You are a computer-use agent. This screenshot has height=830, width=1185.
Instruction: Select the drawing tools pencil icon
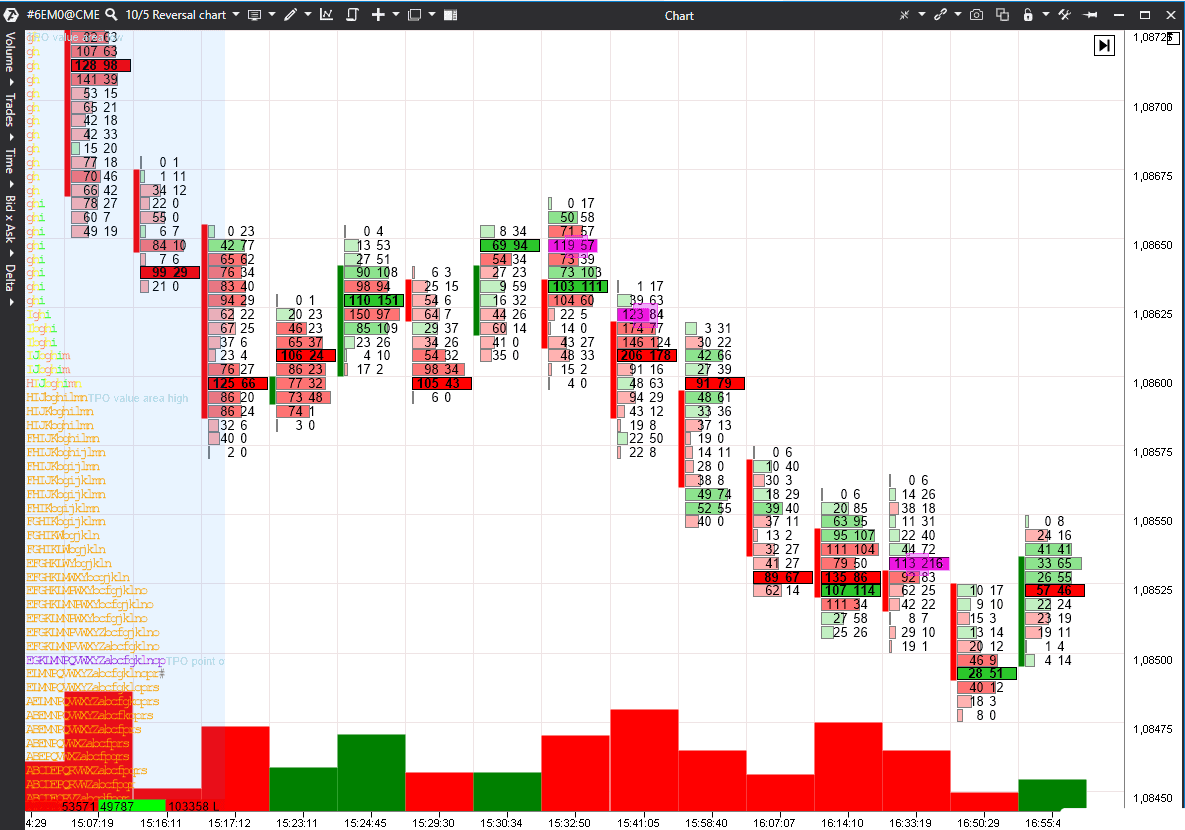click(x=291, y=15)
